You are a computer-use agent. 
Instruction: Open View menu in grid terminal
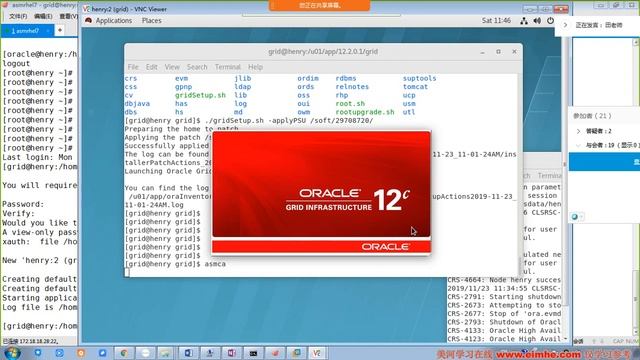tap(172, 67)
